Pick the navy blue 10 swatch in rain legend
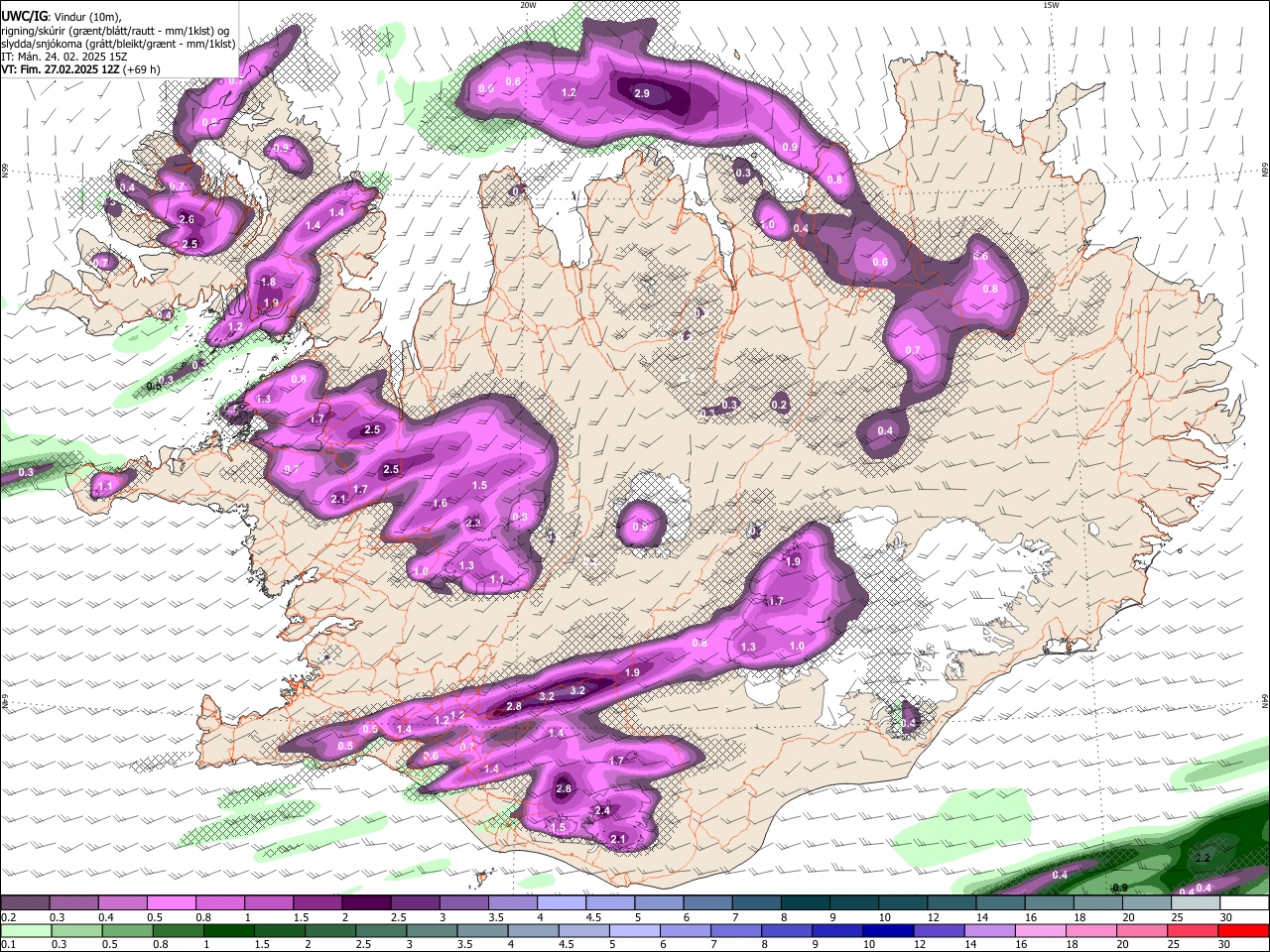1270x952 pixels. pos(886,930)
